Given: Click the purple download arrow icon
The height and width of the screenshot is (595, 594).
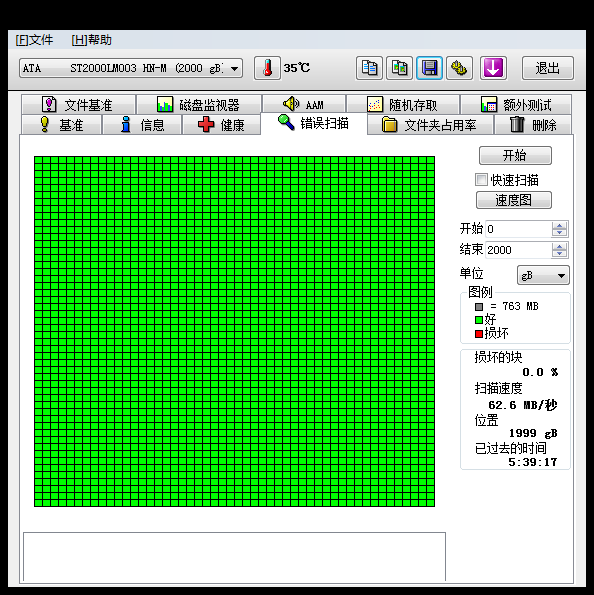Looking at the screenshot, I should [493, 68].
